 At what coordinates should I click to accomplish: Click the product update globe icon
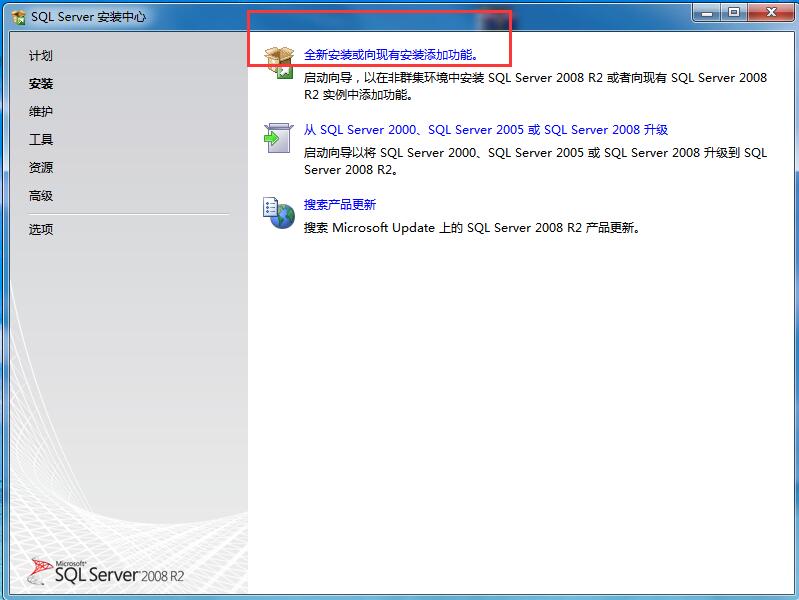279,213
